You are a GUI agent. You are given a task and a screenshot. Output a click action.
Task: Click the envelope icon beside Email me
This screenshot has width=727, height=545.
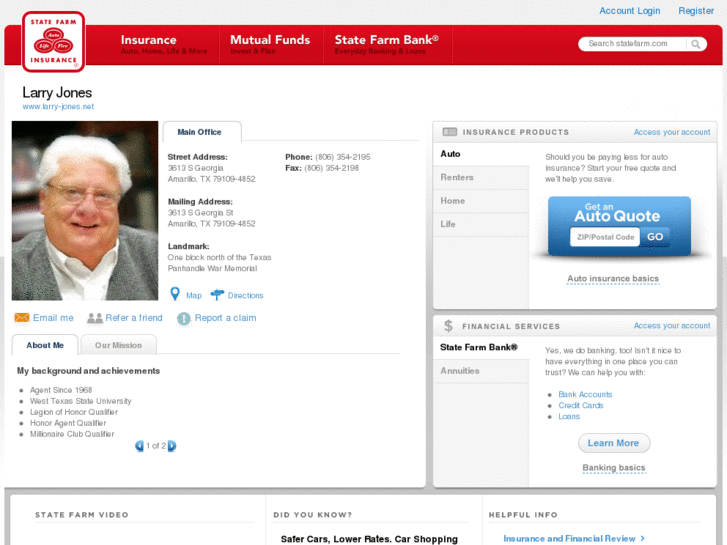[22, 317]
